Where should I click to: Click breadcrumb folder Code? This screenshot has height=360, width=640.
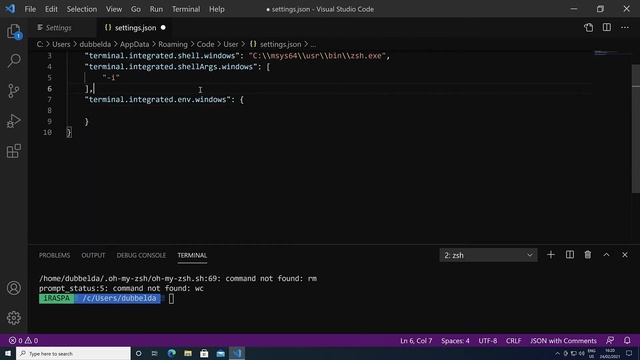pyautogui.click(x=205, y=44)
